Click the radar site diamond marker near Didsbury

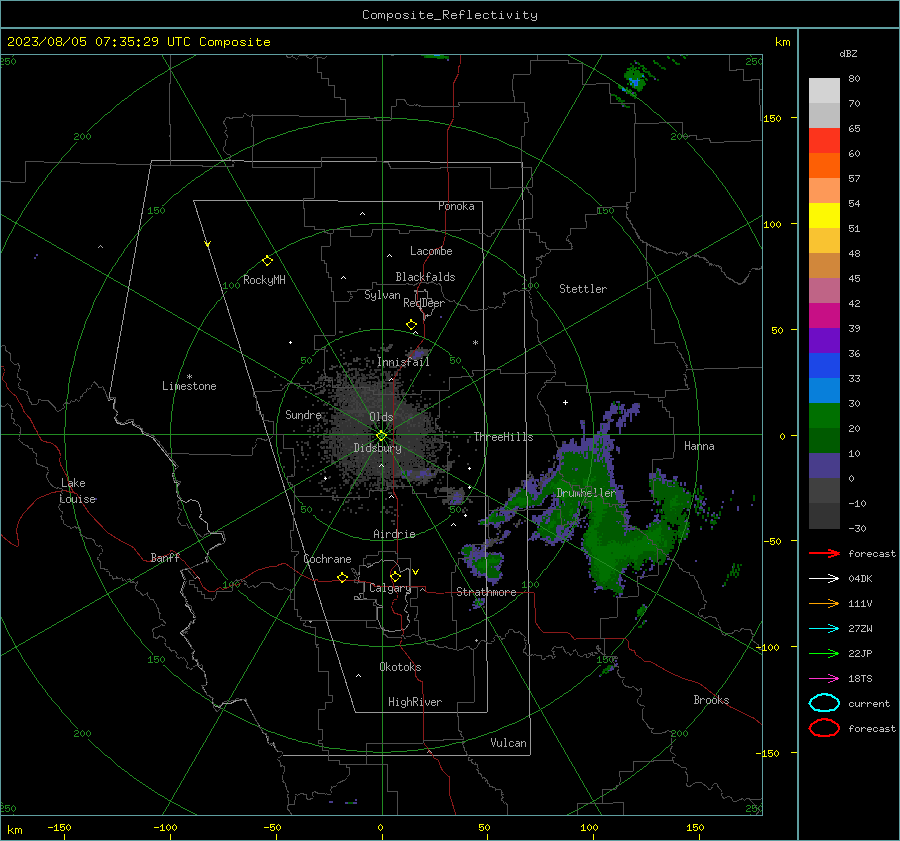tap(382, 436)
